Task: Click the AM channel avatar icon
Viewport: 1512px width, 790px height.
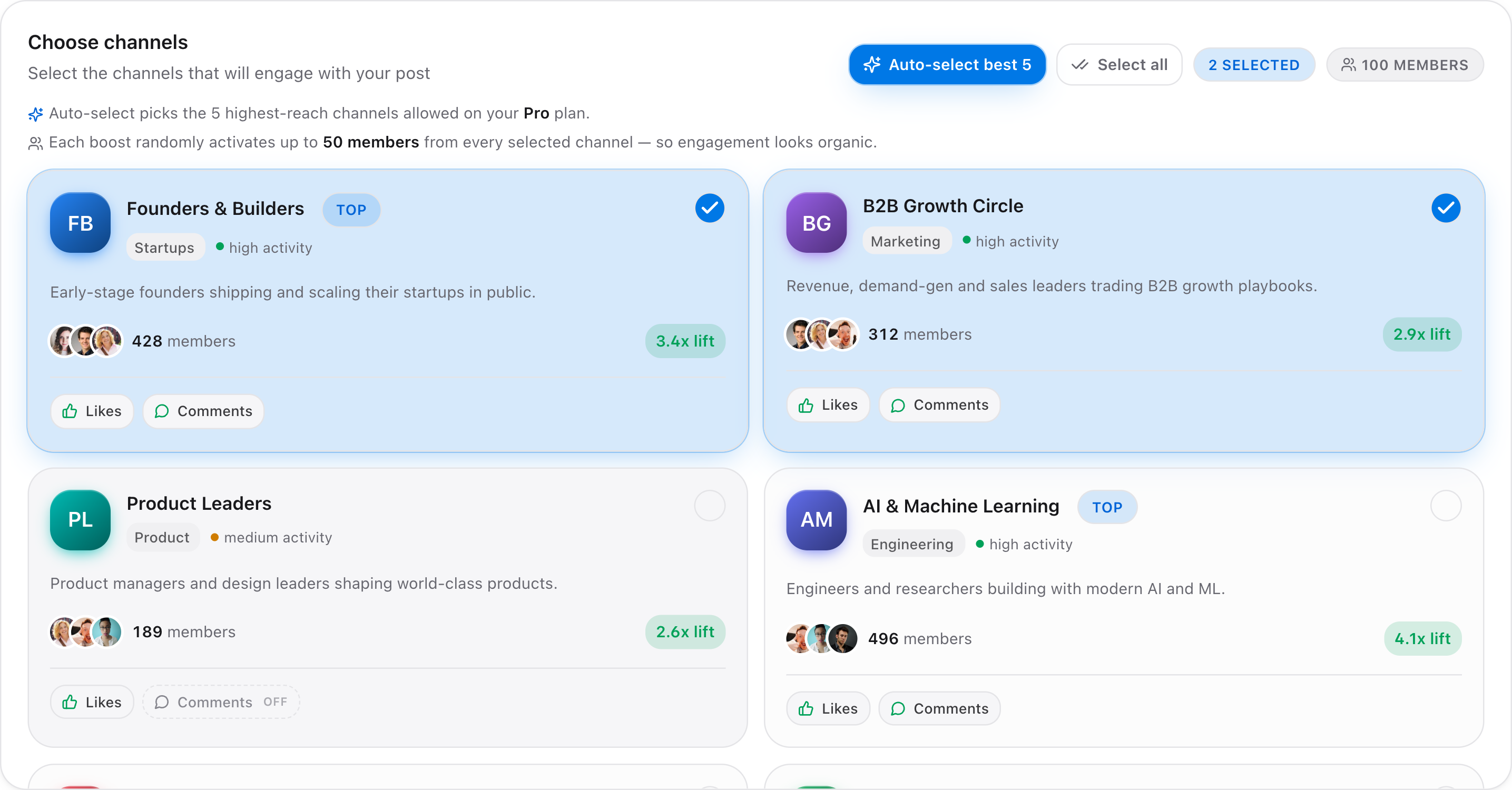Action: tap(817, 520)
